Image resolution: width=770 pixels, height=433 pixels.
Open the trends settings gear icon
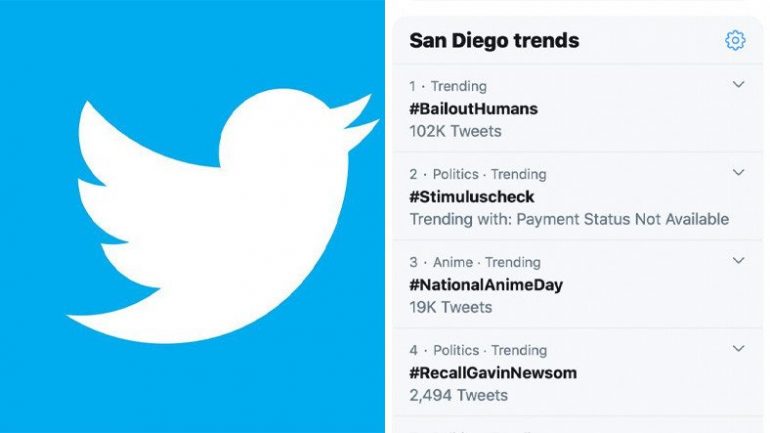click(735, 40)
